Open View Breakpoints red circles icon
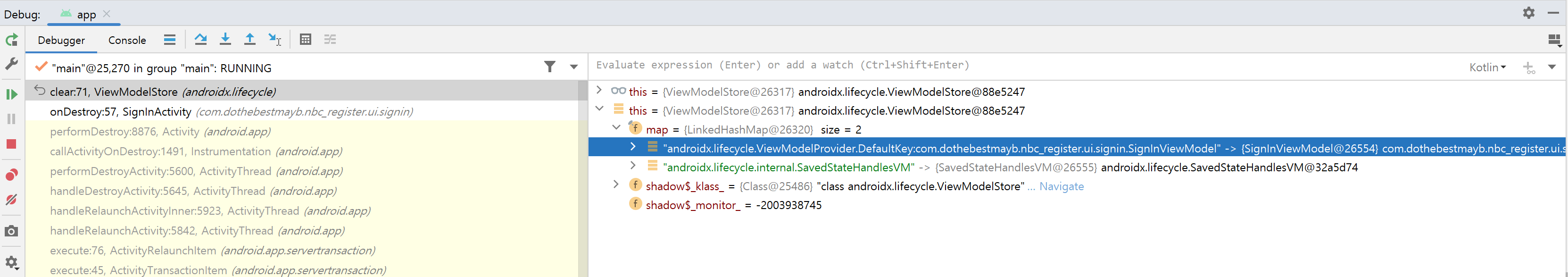 click(12, 176)
